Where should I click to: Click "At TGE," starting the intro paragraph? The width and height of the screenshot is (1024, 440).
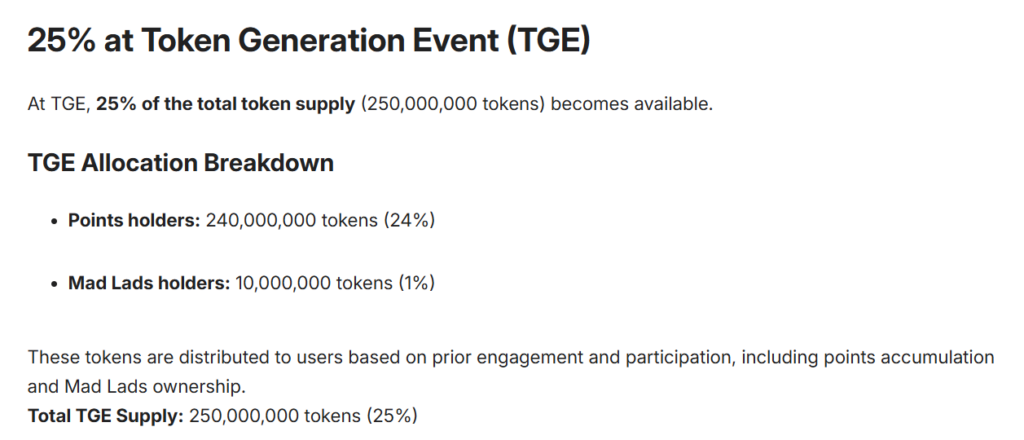tap(58, 104)
